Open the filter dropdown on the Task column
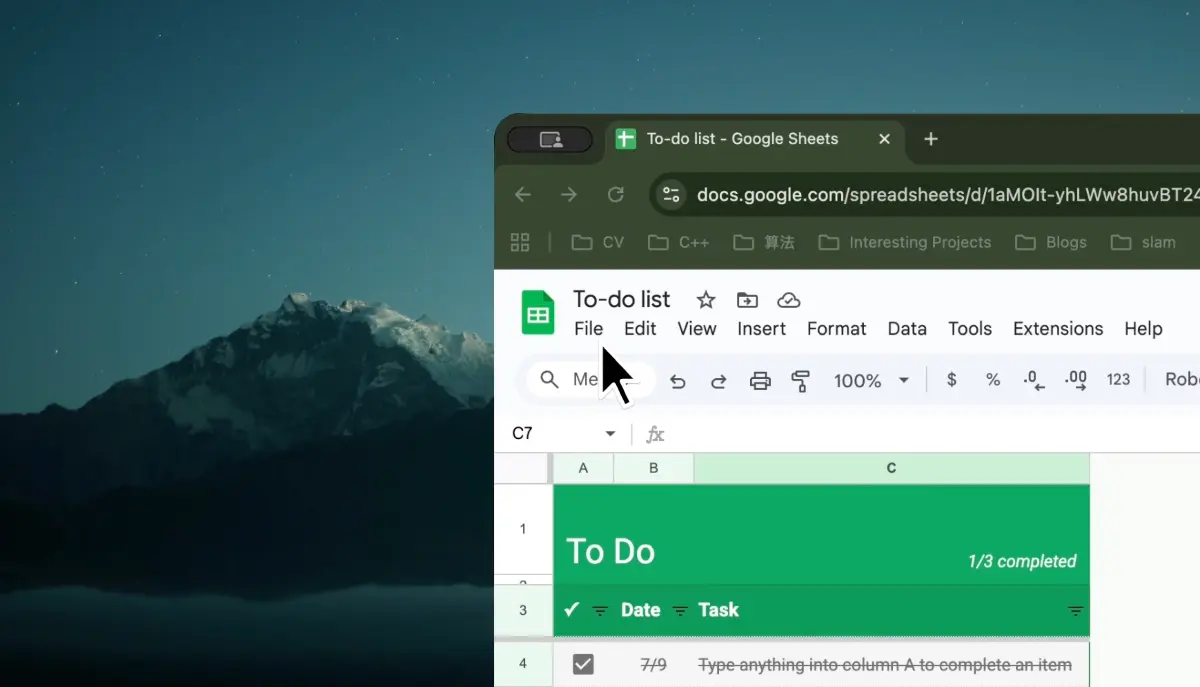Viewport: 1200px width, 687px height. (1075, 610)
